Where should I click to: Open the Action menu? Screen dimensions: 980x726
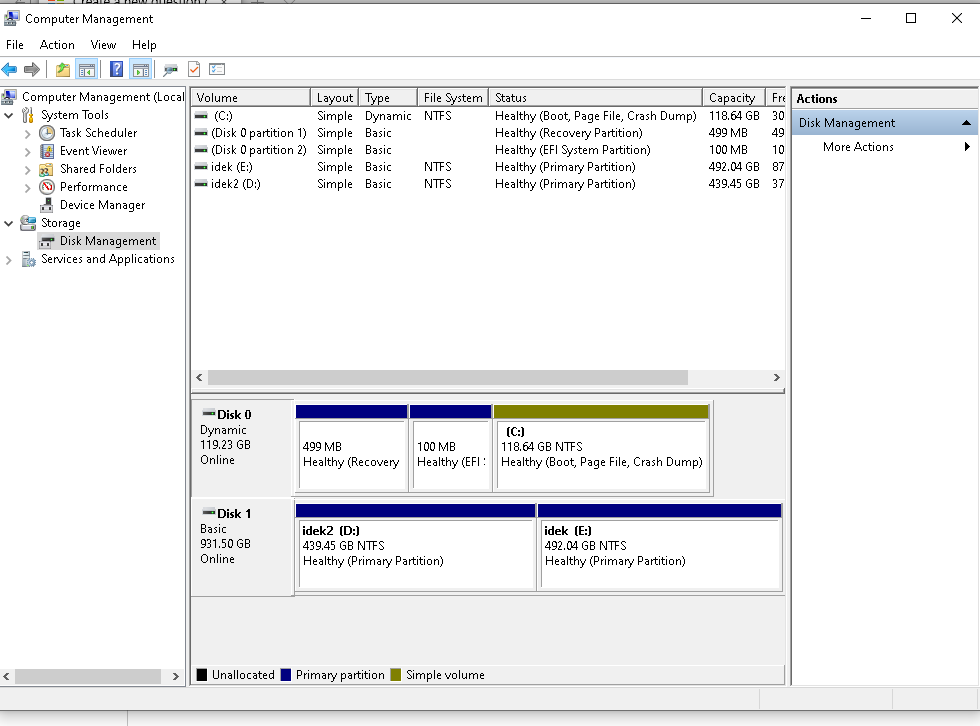pos(57,45)
